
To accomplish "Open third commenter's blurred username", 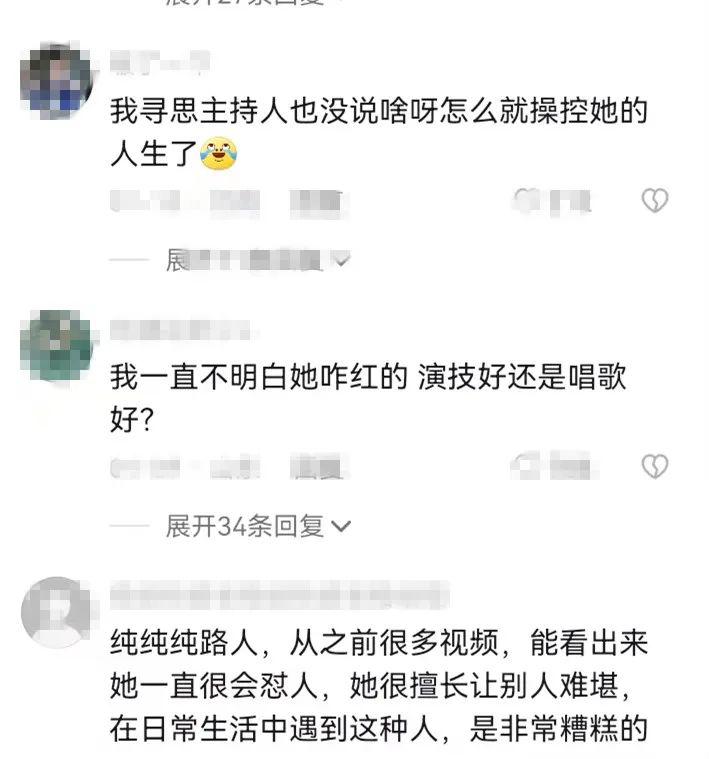I will pos(280,594).
